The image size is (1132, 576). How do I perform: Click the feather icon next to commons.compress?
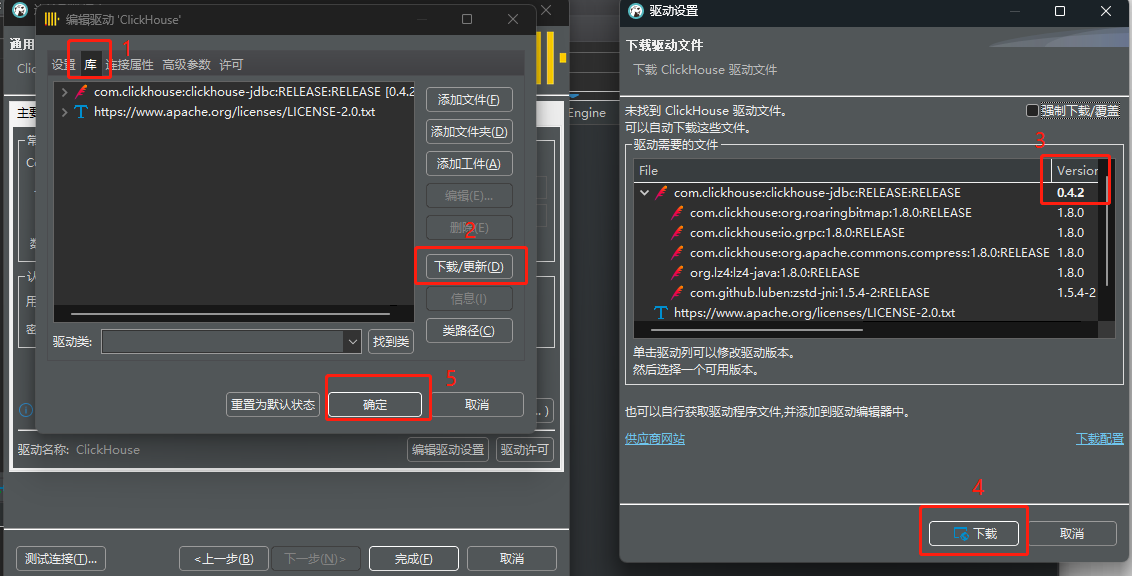677,253
